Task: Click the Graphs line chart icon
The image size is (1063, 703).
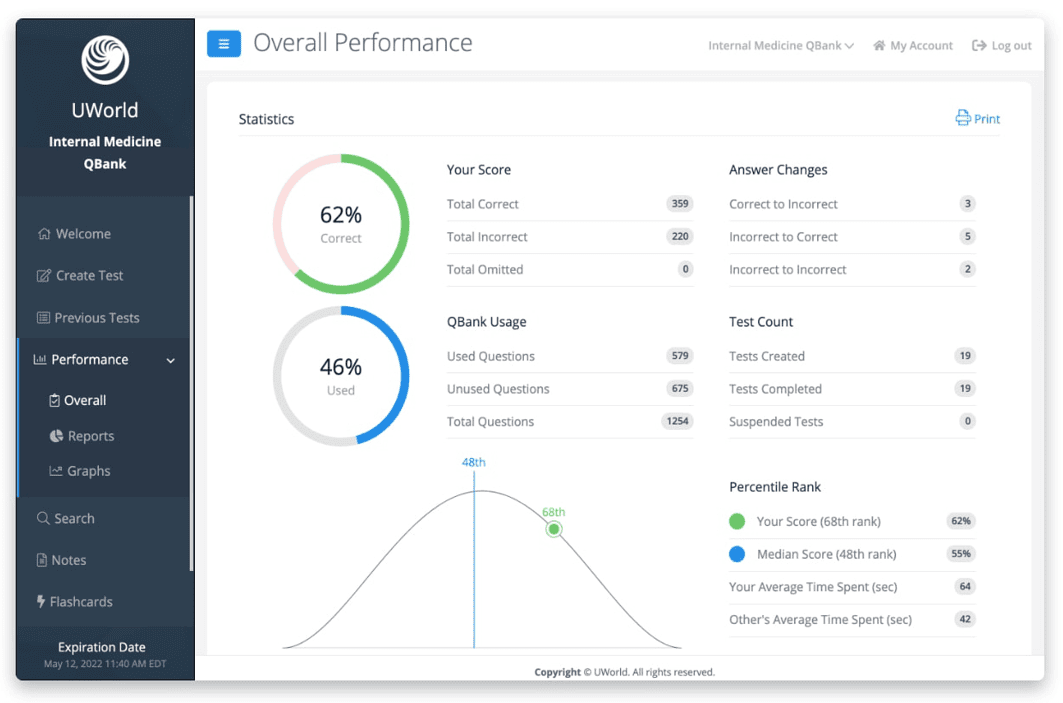Action: (56, 470)
